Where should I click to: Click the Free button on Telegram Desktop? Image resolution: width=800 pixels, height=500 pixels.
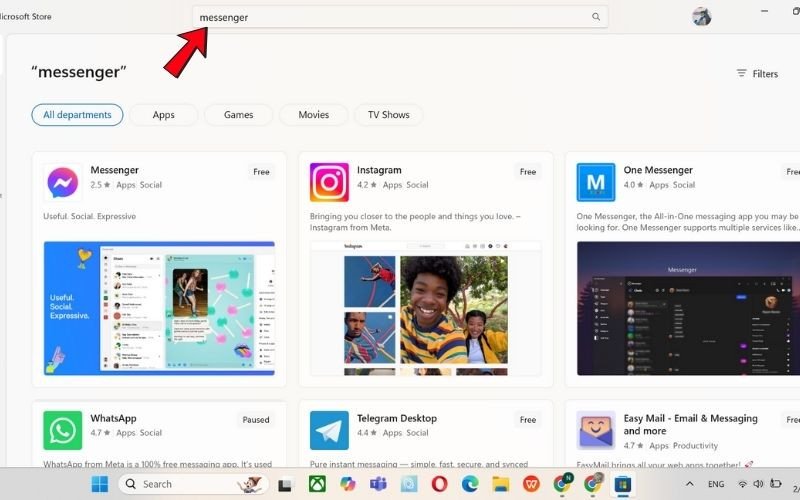tap(528, 420)
